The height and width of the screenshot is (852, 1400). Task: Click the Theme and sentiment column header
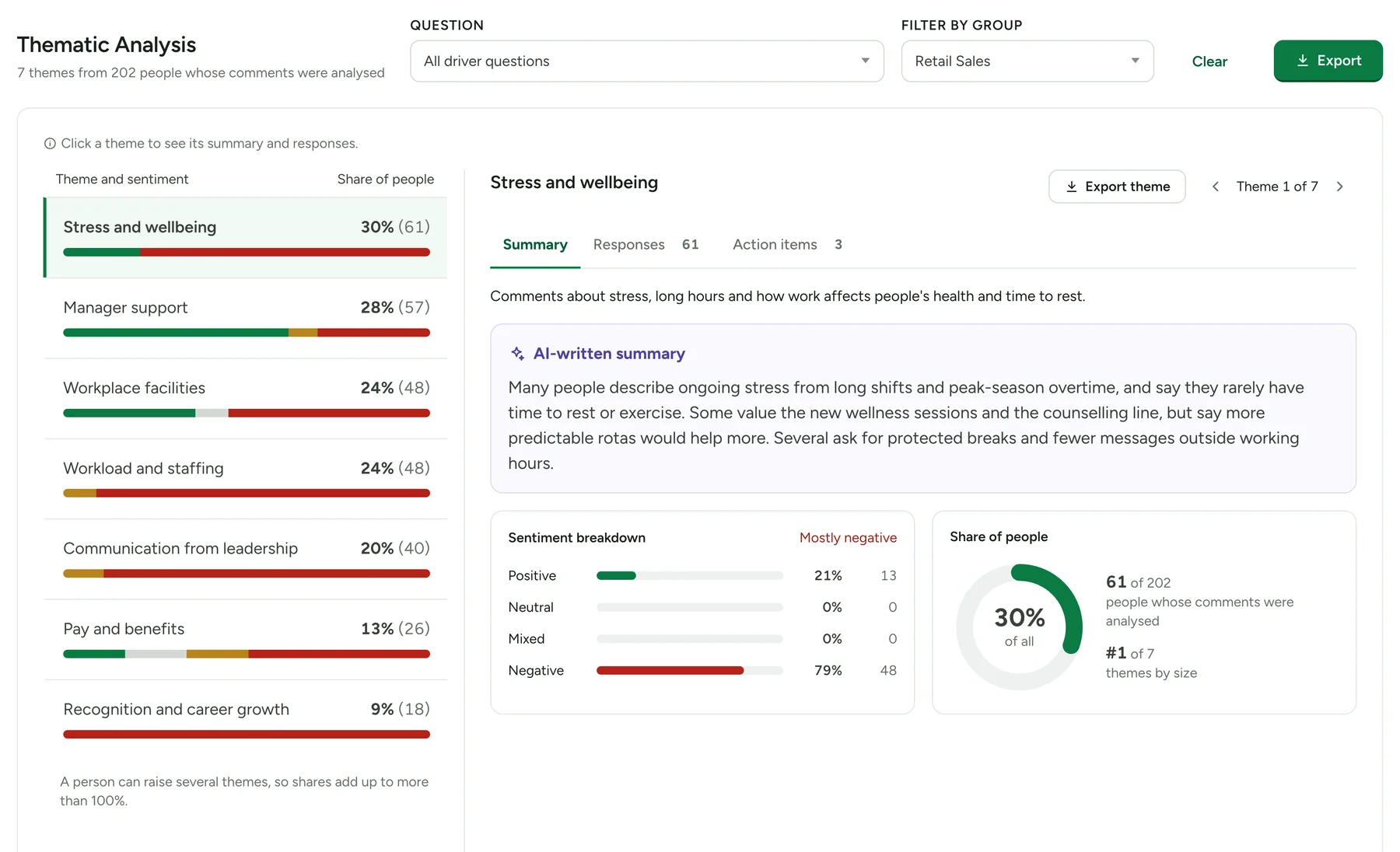122,179
